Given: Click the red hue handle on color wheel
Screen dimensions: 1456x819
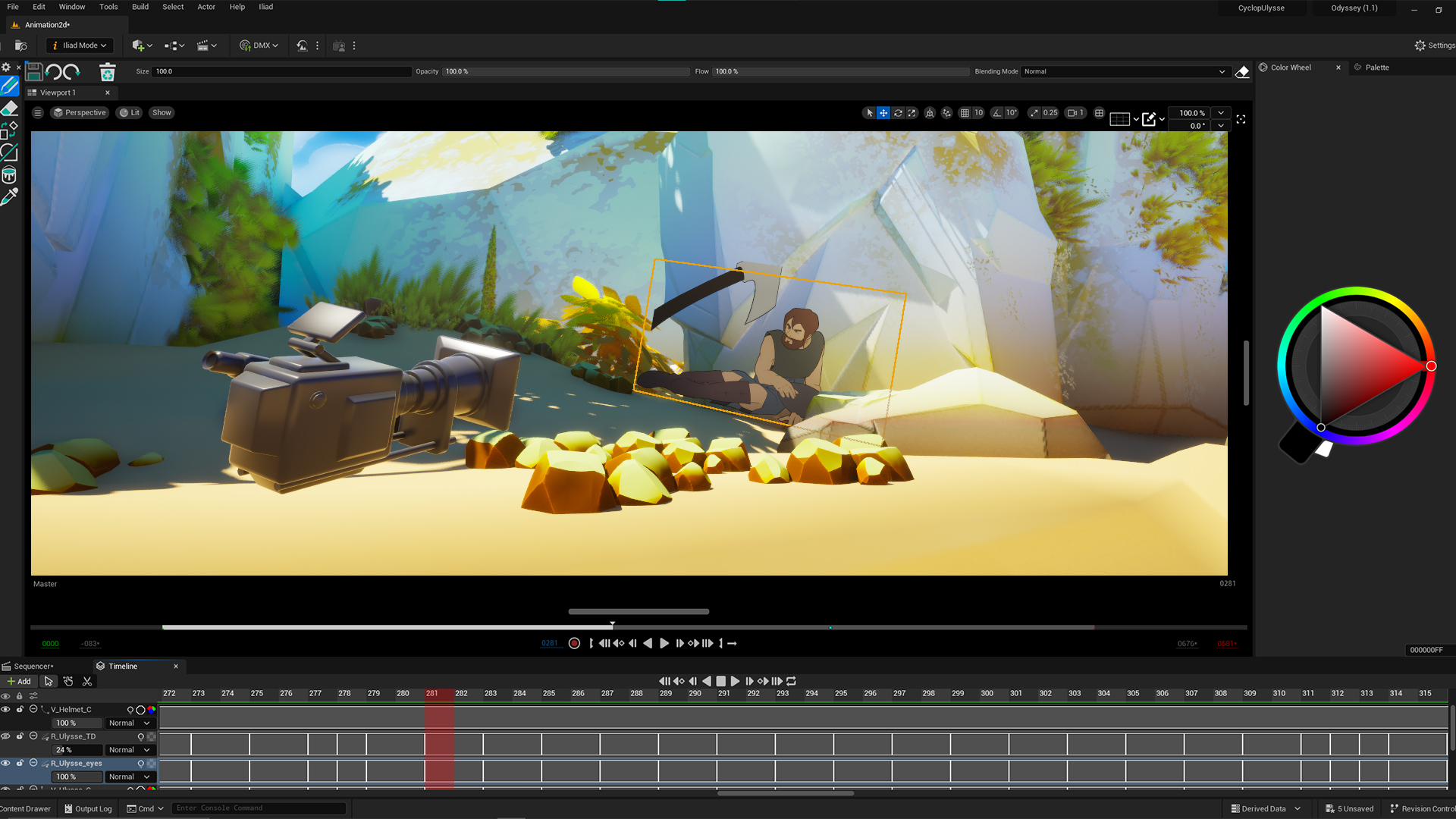Looking at the screenshot, I should click(x=1431, y=366).
